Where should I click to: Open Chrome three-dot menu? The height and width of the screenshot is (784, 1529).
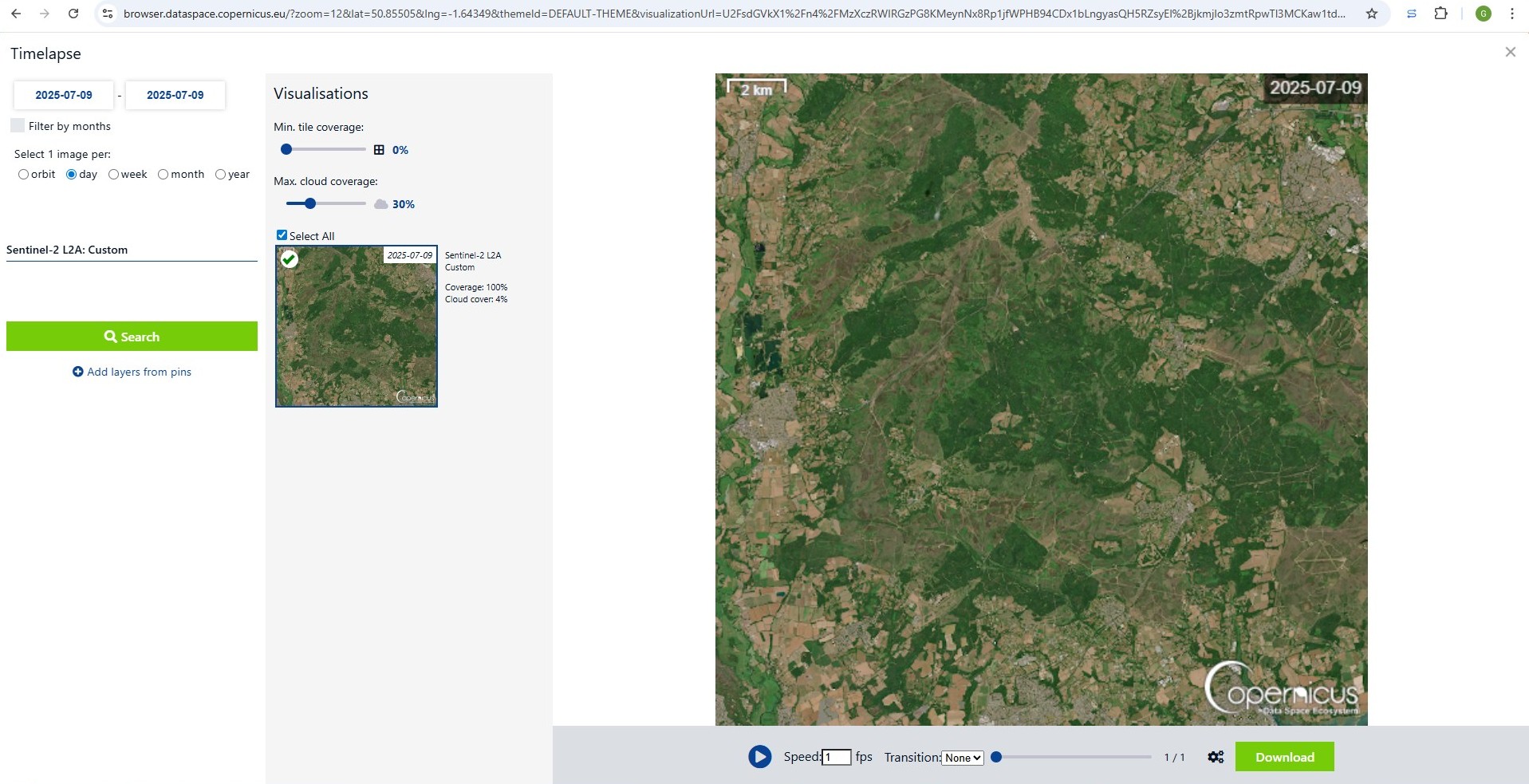click(x=1511, y=14)
